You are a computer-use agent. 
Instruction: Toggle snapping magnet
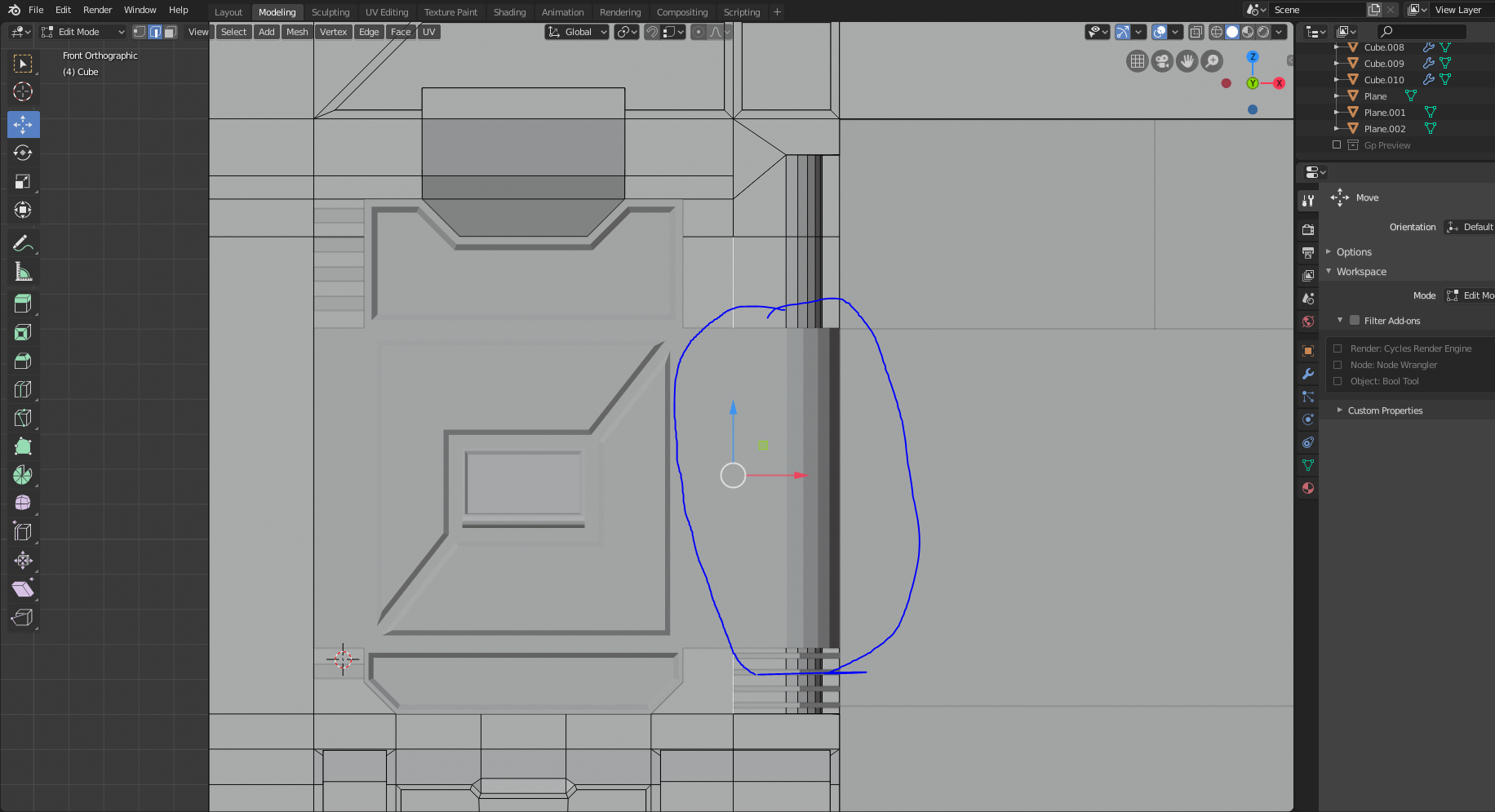(651, 32)
